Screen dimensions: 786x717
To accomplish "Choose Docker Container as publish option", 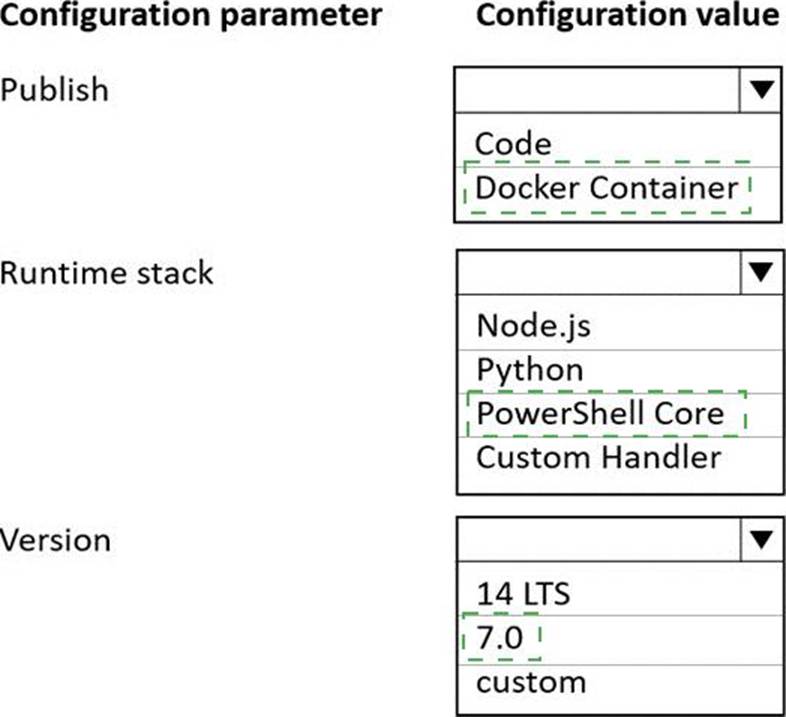I will coord(606,187).
